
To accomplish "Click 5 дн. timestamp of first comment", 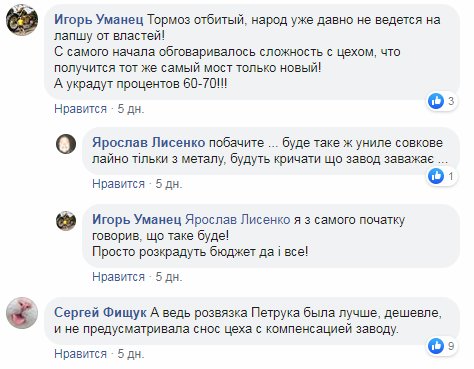I will tap(131, 109).
